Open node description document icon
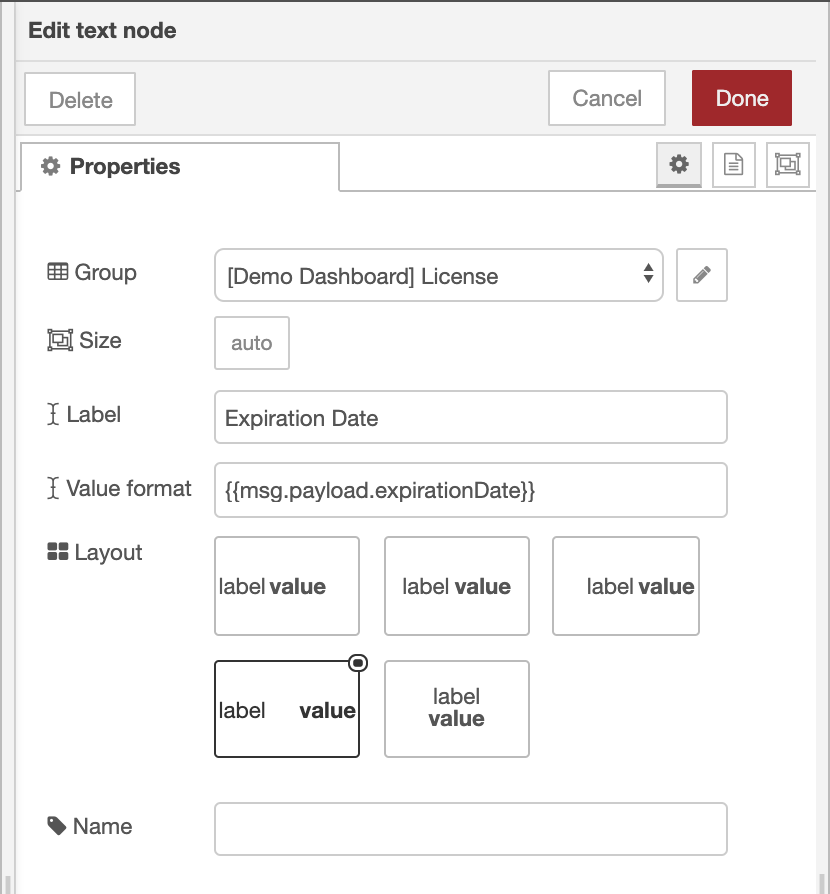Screen dimensions: 830x894 [734, 165]
